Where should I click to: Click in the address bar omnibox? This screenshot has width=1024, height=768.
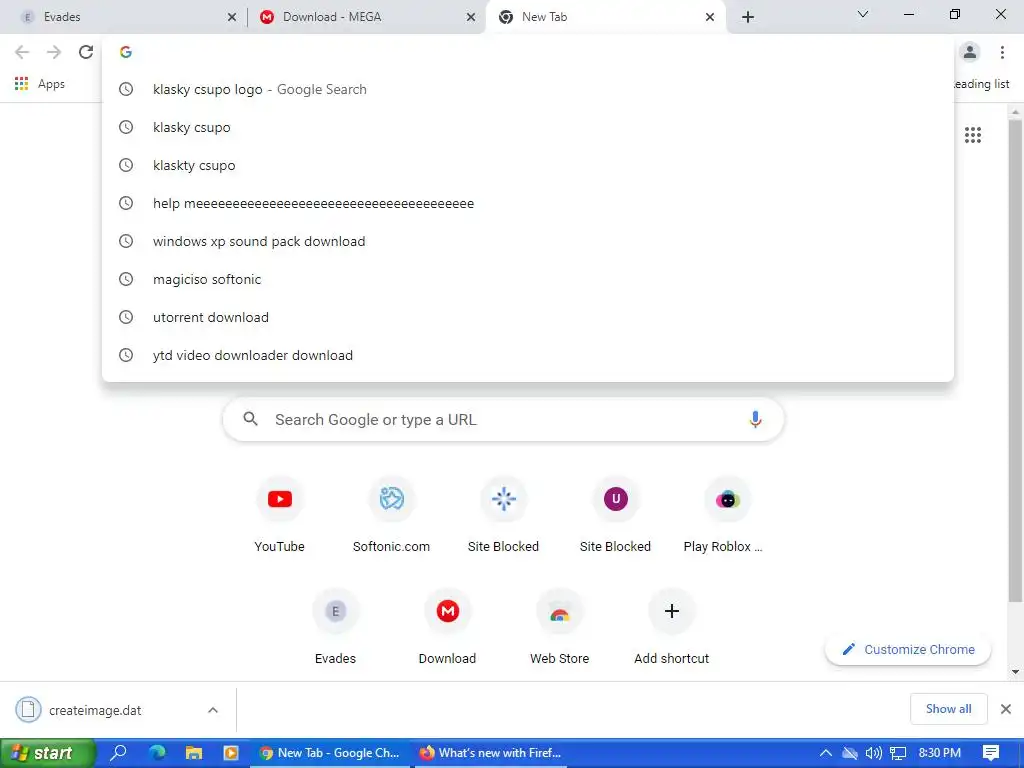click(x=528, y=52)
